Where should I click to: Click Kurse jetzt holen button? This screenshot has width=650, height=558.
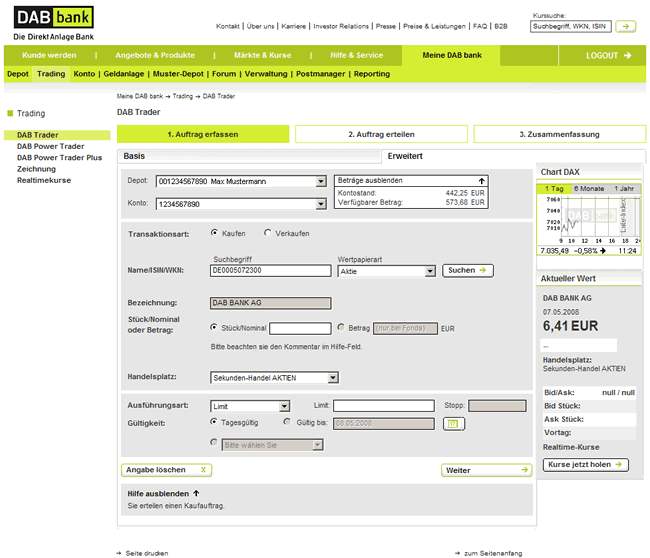point(585,465)
